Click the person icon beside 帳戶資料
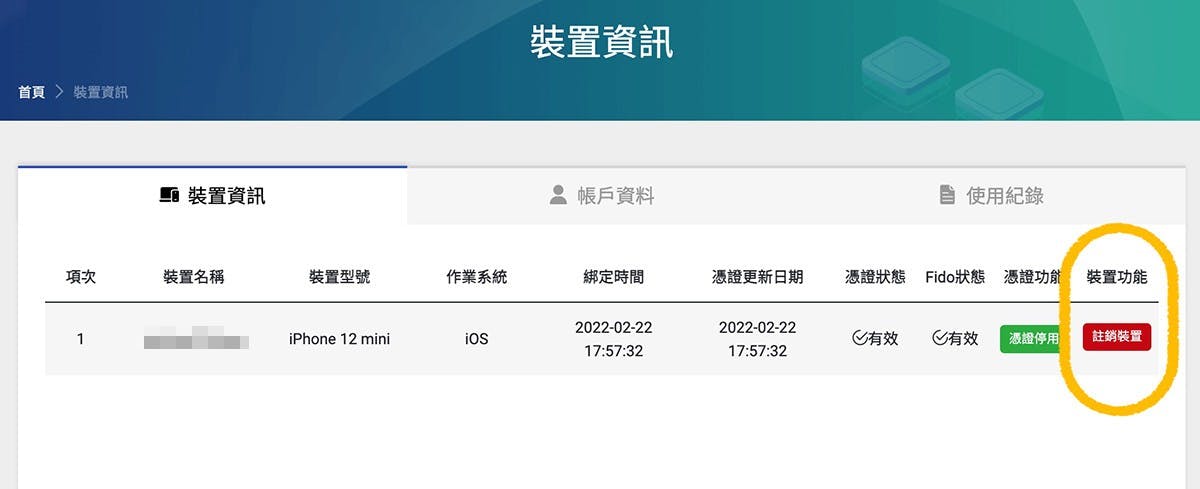The image size is (1200, 489). coord(558,195)
